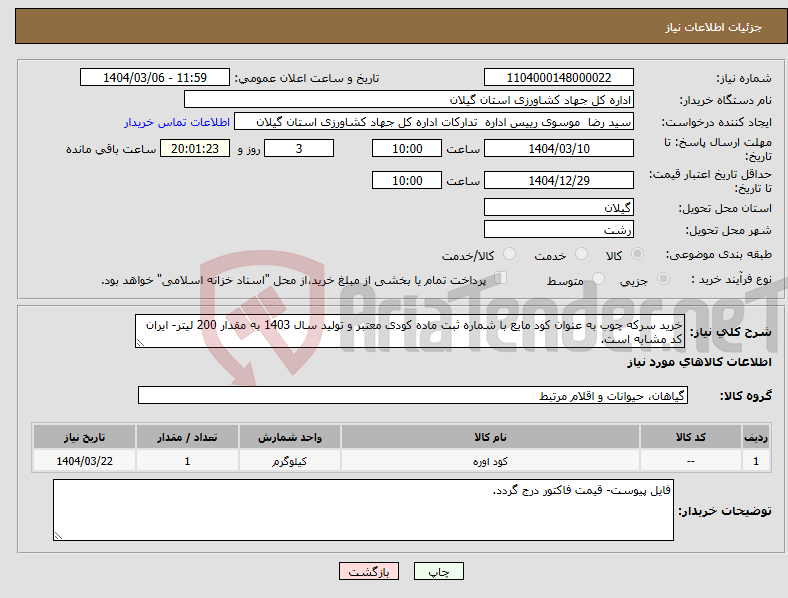This screenshot has height=598, width=788.
Task: Click the announcement date field 1404/03/06 - 11:59
Action: (x=155, y=77)
